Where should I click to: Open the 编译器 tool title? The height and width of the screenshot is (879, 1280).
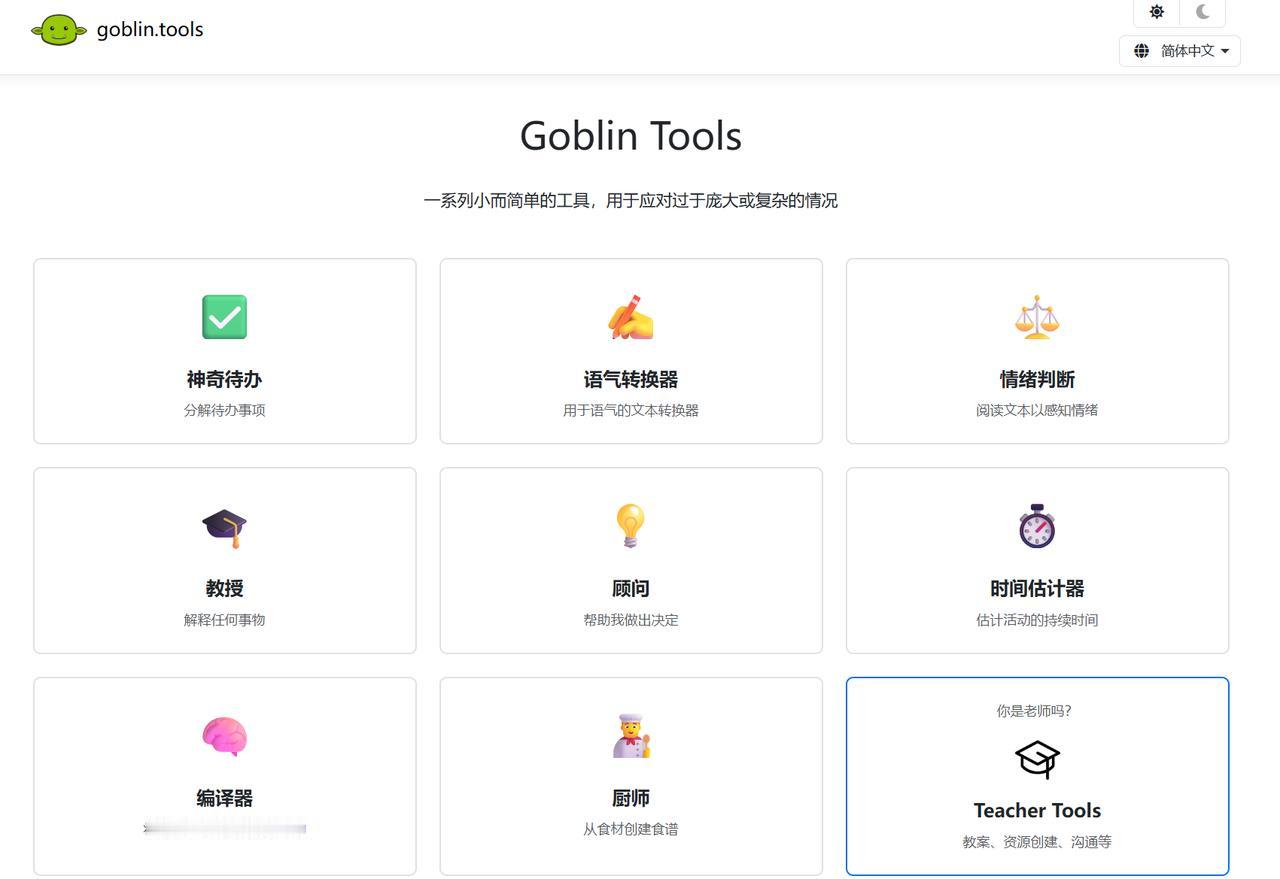224,798
